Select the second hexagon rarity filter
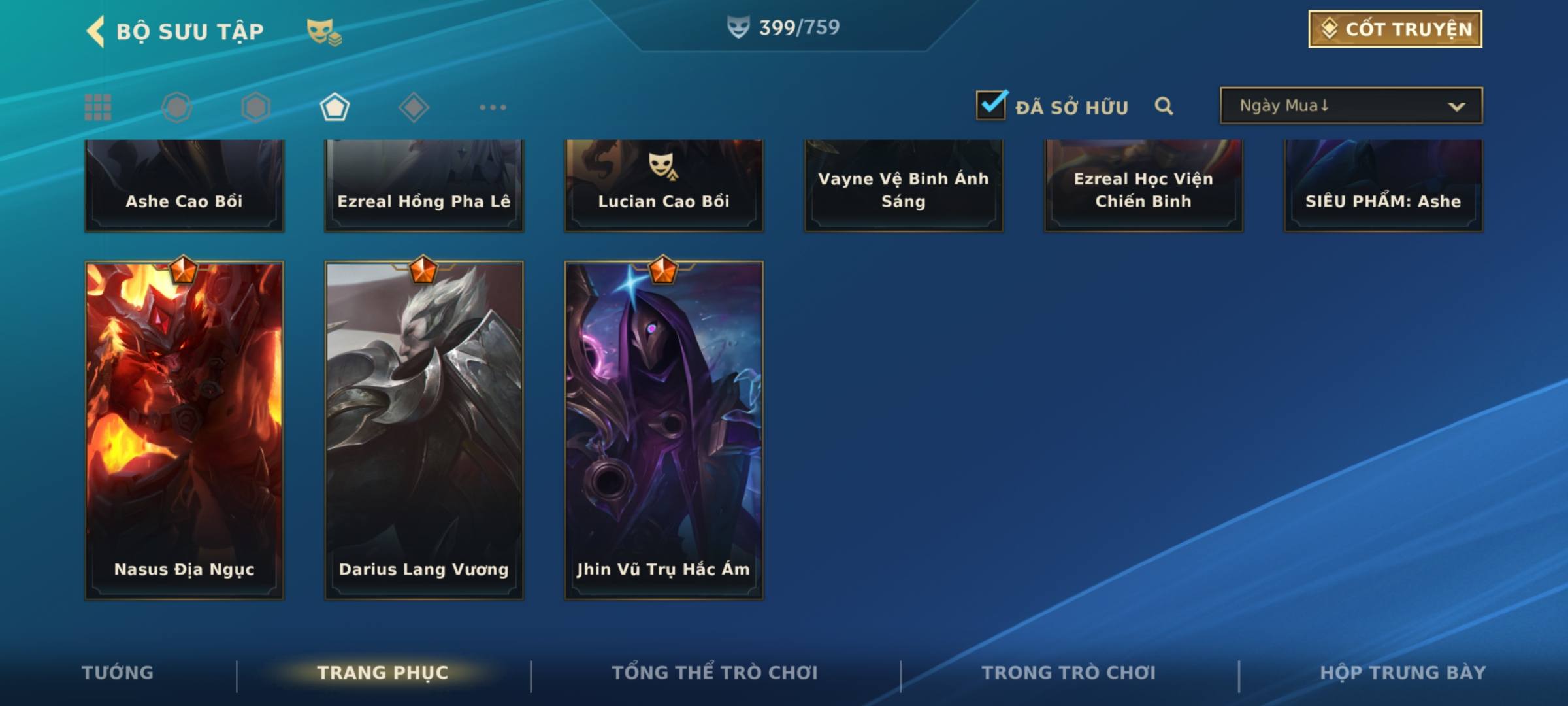Screen dimensions: 1568x706 (255, 107)
